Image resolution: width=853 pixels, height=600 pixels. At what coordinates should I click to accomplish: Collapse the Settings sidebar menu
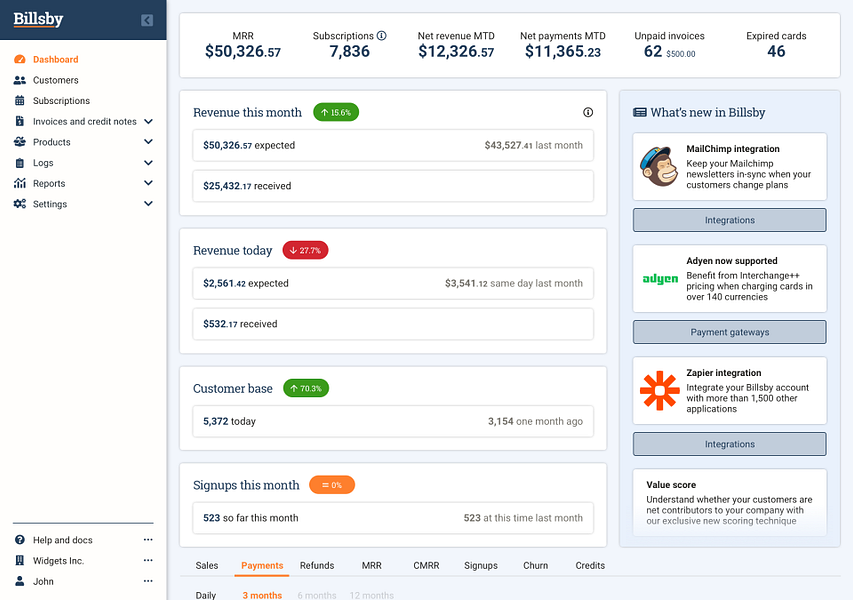coord(148,204)
